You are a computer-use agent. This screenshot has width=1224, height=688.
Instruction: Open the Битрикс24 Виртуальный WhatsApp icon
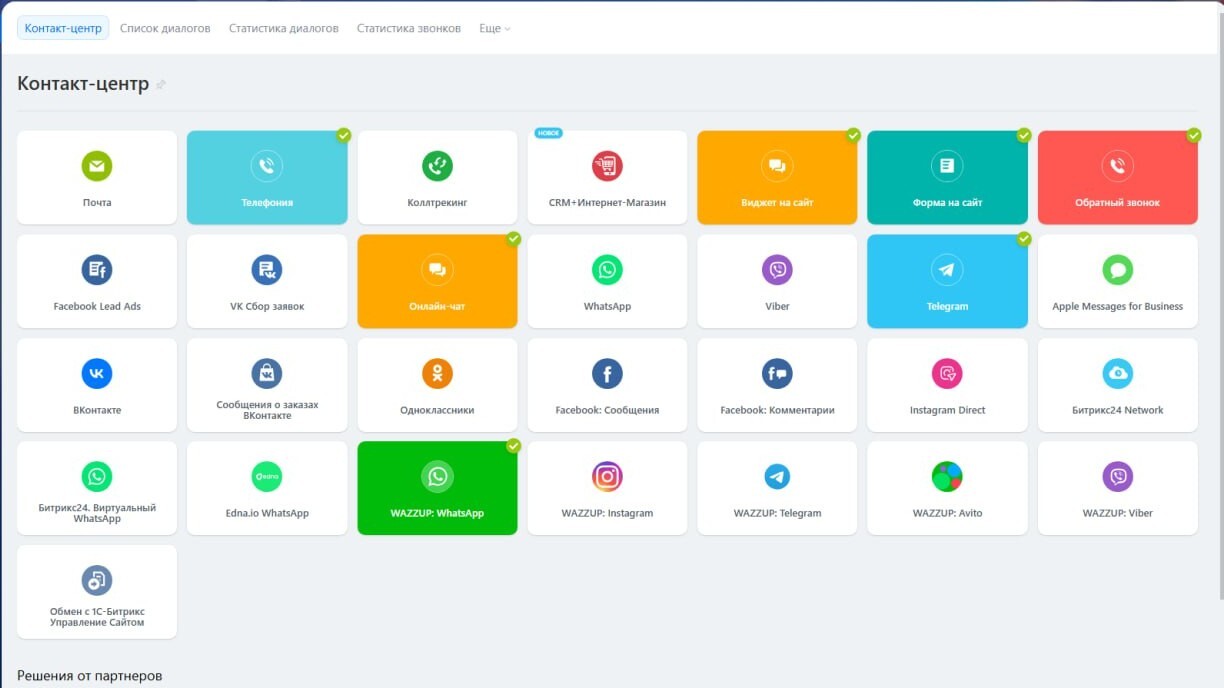coord(97,477)
